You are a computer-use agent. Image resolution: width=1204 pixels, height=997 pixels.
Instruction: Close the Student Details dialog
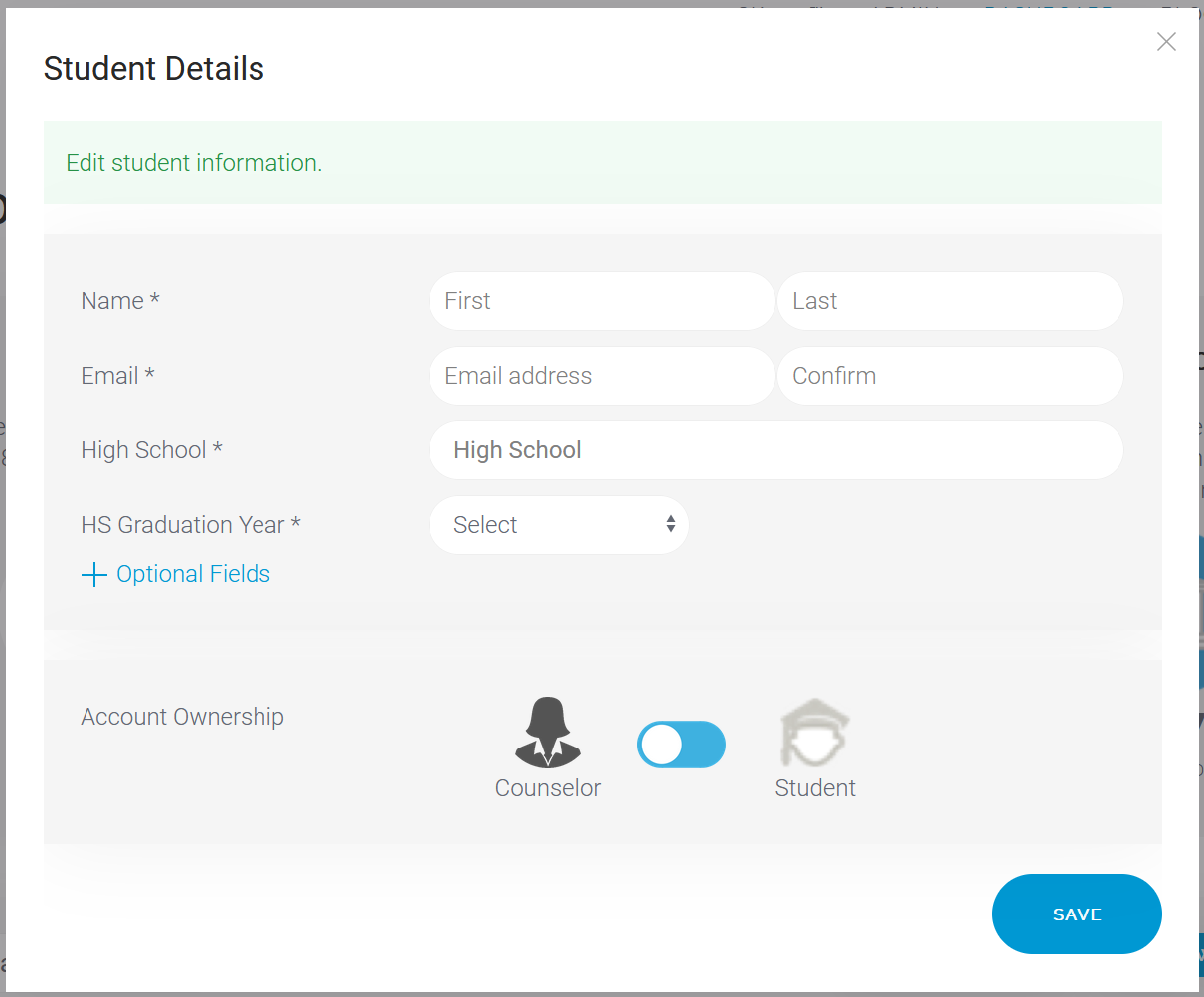click(1166, 42)
